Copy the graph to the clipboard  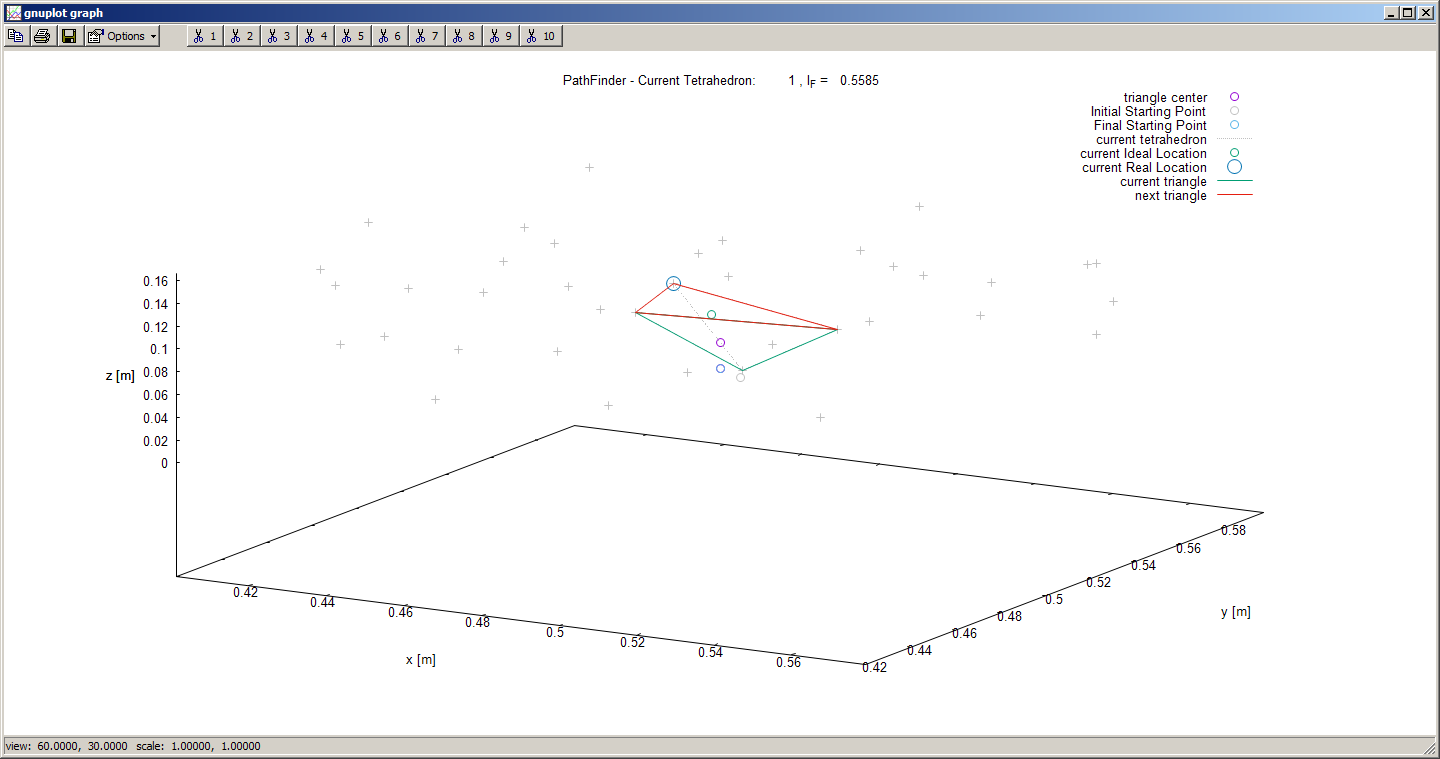click(15, 35)
